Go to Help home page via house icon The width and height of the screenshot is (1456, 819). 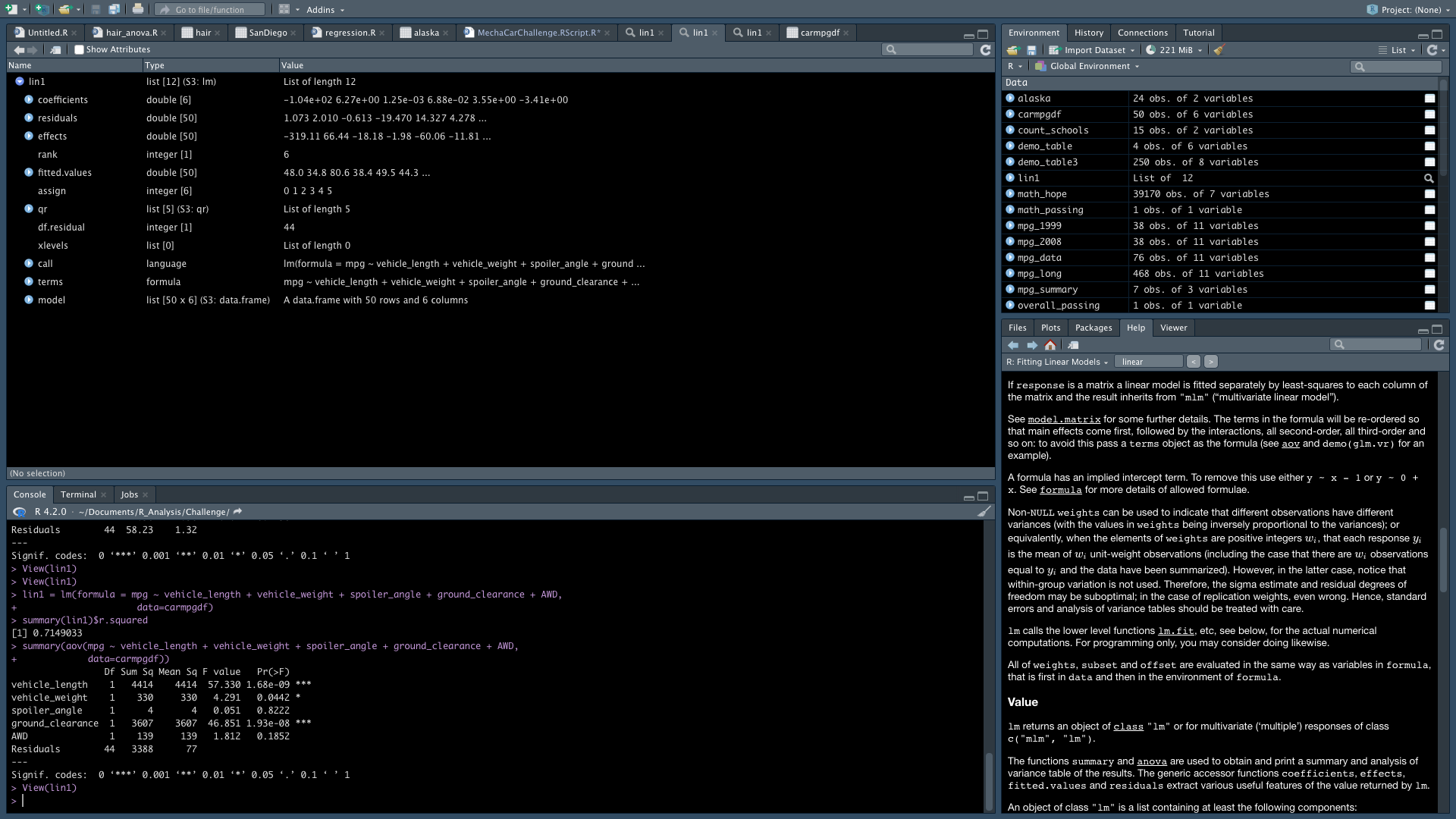1051,345
